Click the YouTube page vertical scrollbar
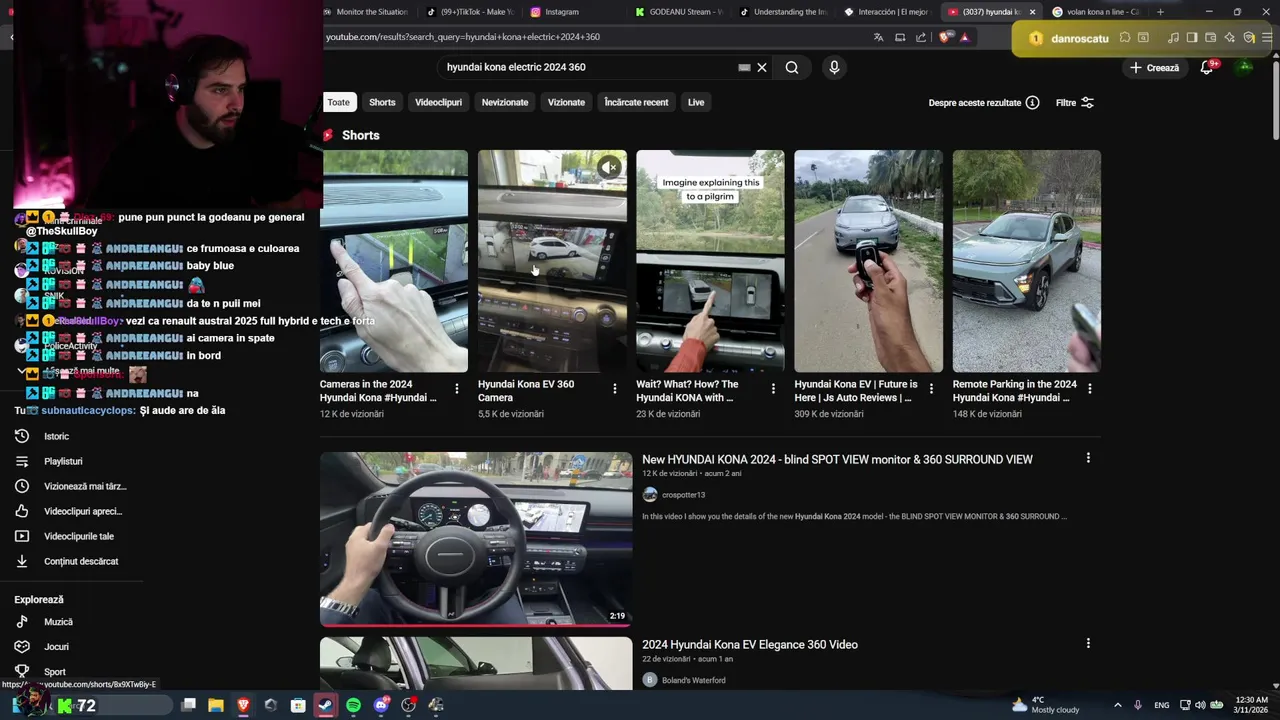 (x=1275, y=98)
